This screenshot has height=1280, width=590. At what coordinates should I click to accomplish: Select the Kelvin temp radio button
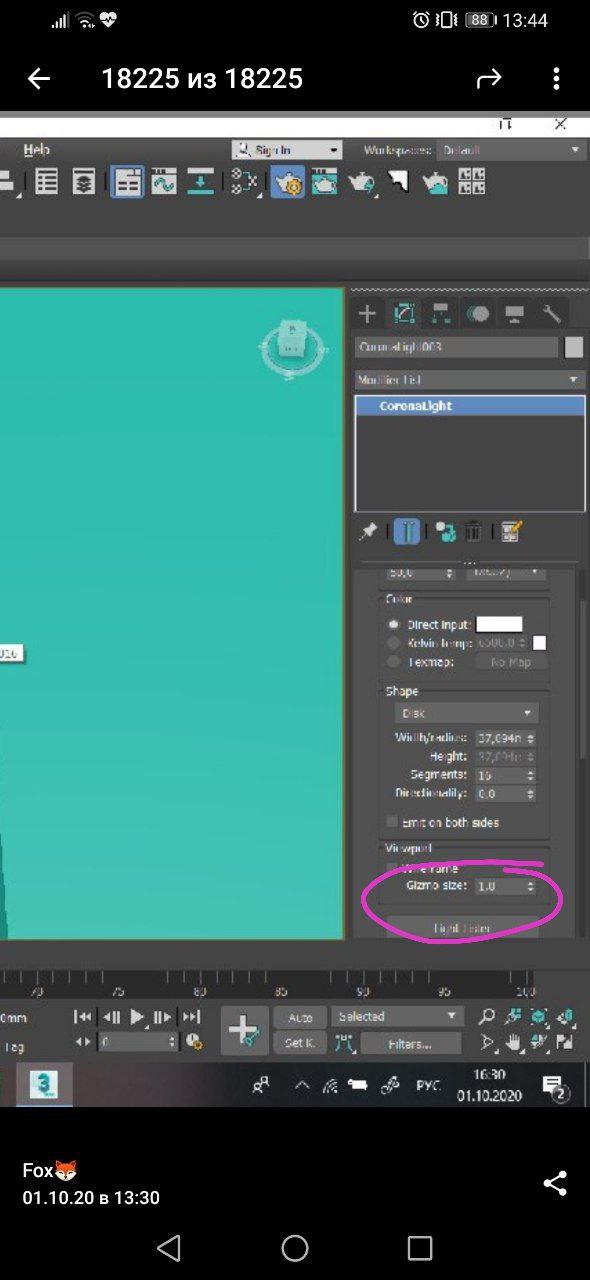click(x=394, y=643)
